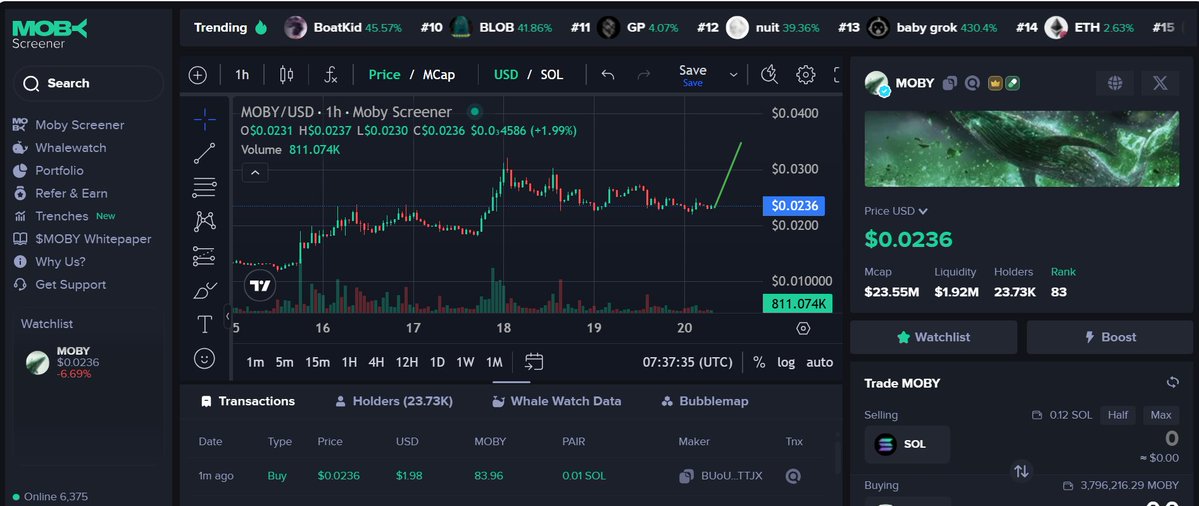Click the TradingView logo on chart

260,287
